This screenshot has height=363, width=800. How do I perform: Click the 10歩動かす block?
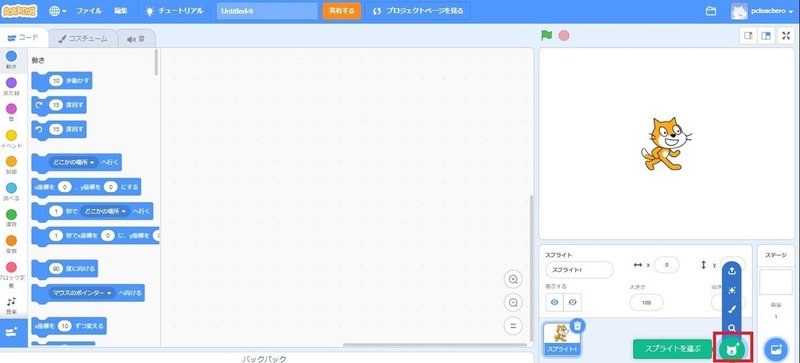pyautogui.click(x=62, y=81)
